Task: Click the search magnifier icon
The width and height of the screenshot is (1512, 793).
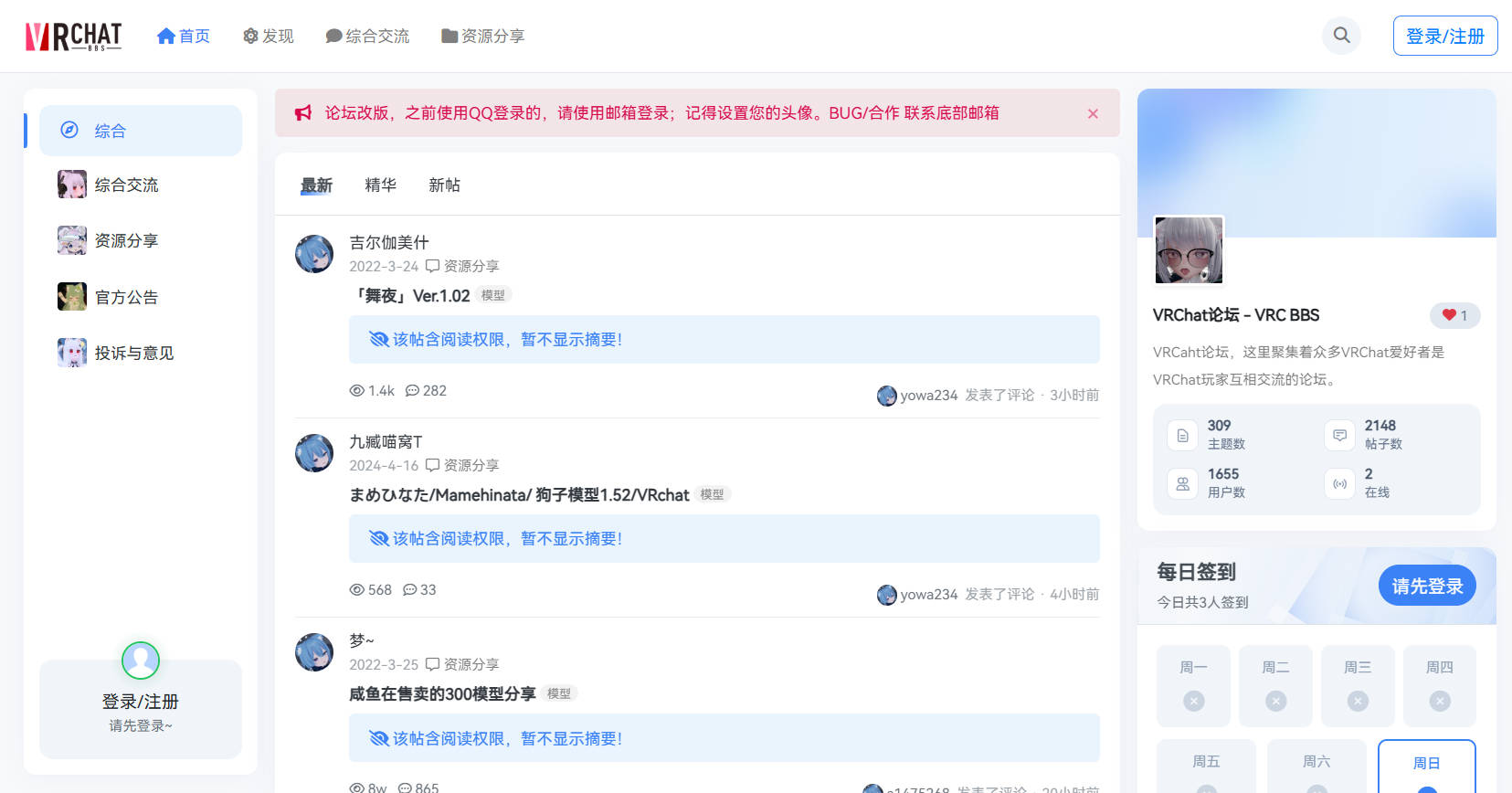Action: (x=1341, y=36)
